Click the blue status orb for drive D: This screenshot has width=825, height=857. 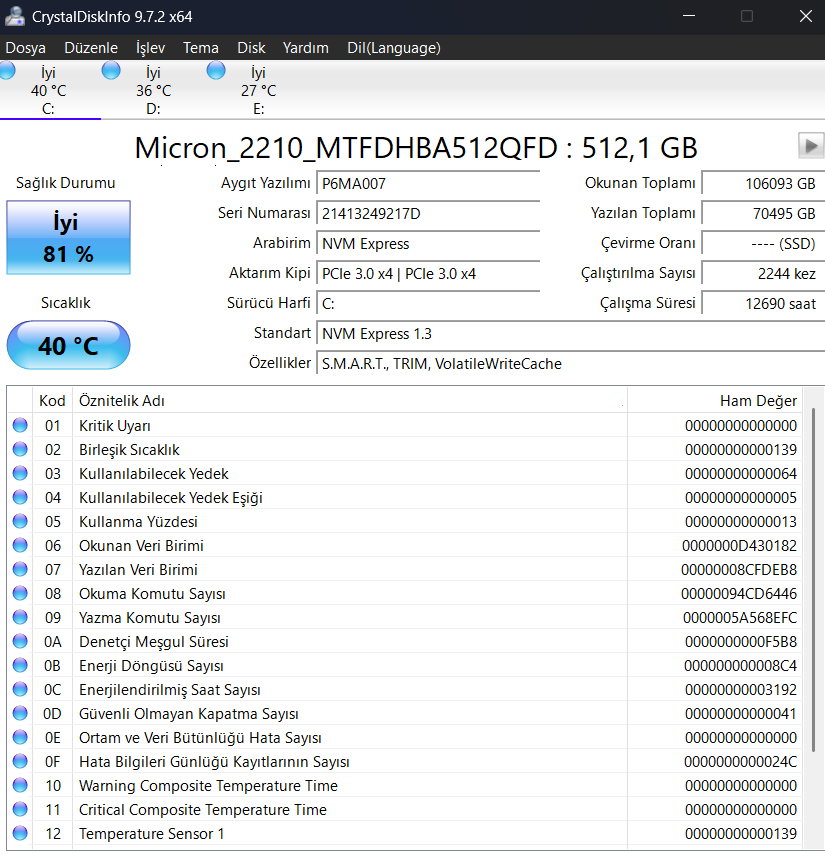point(111,71)
